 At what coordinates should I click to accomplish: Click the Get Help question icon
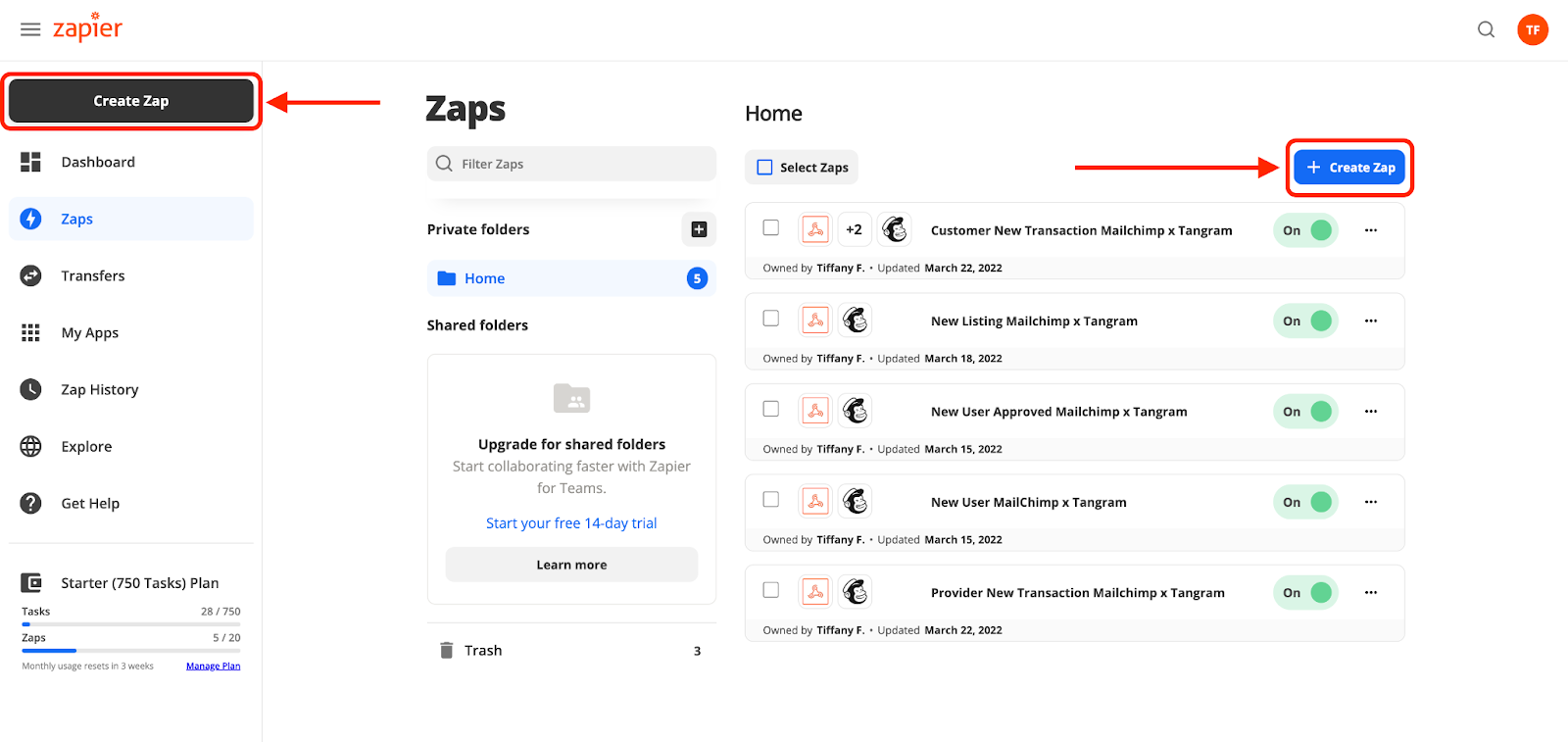click(31, 503)
